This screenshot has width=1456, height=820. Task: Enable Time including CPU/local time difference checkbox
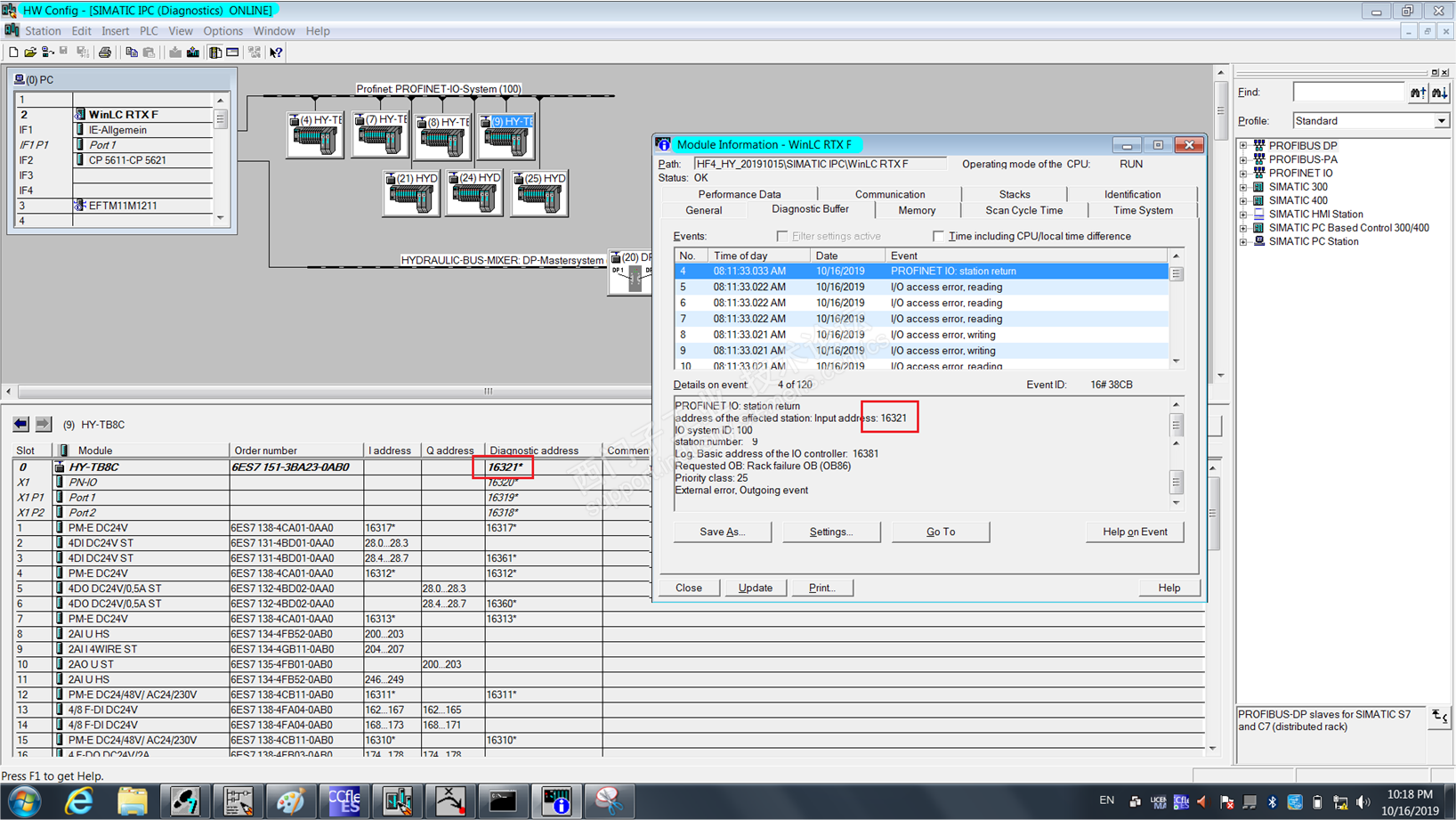click(x=938, y=236)
